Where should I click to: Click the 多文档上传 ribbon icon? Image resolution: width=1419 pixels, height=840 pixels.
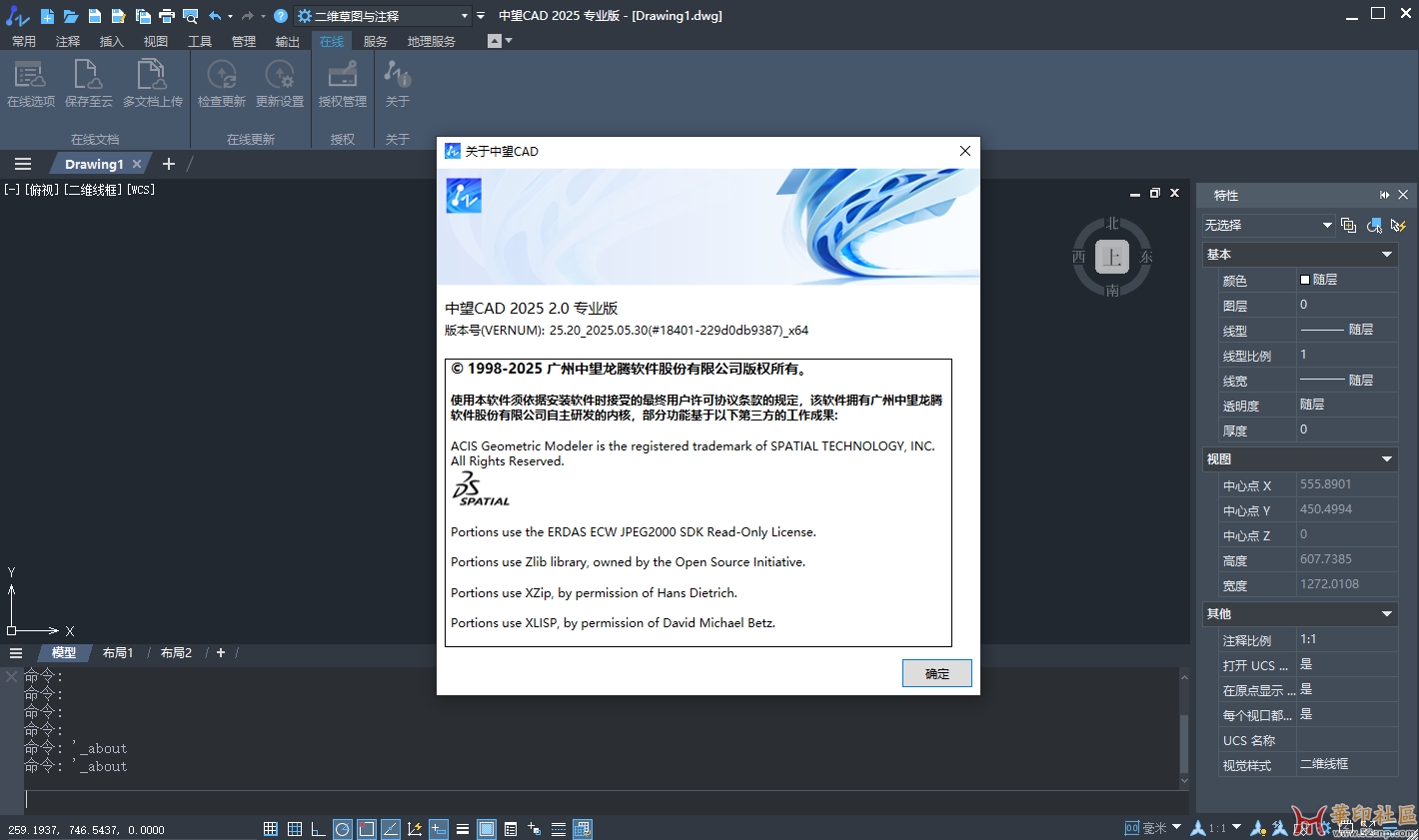coord(152,74)
